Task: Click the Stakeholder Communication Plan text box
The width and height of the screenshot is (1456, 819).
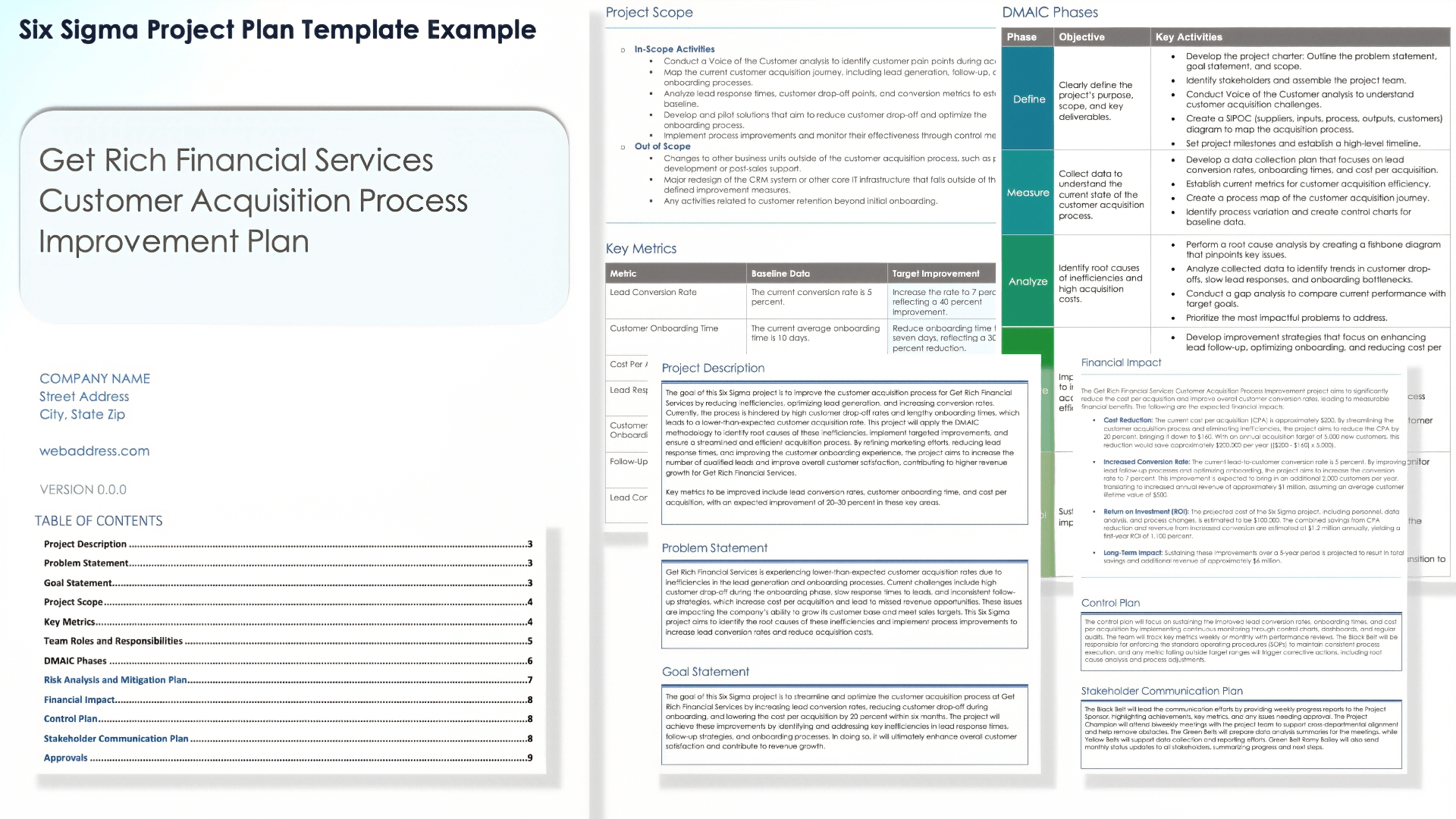Action: tap(1241, 735)
